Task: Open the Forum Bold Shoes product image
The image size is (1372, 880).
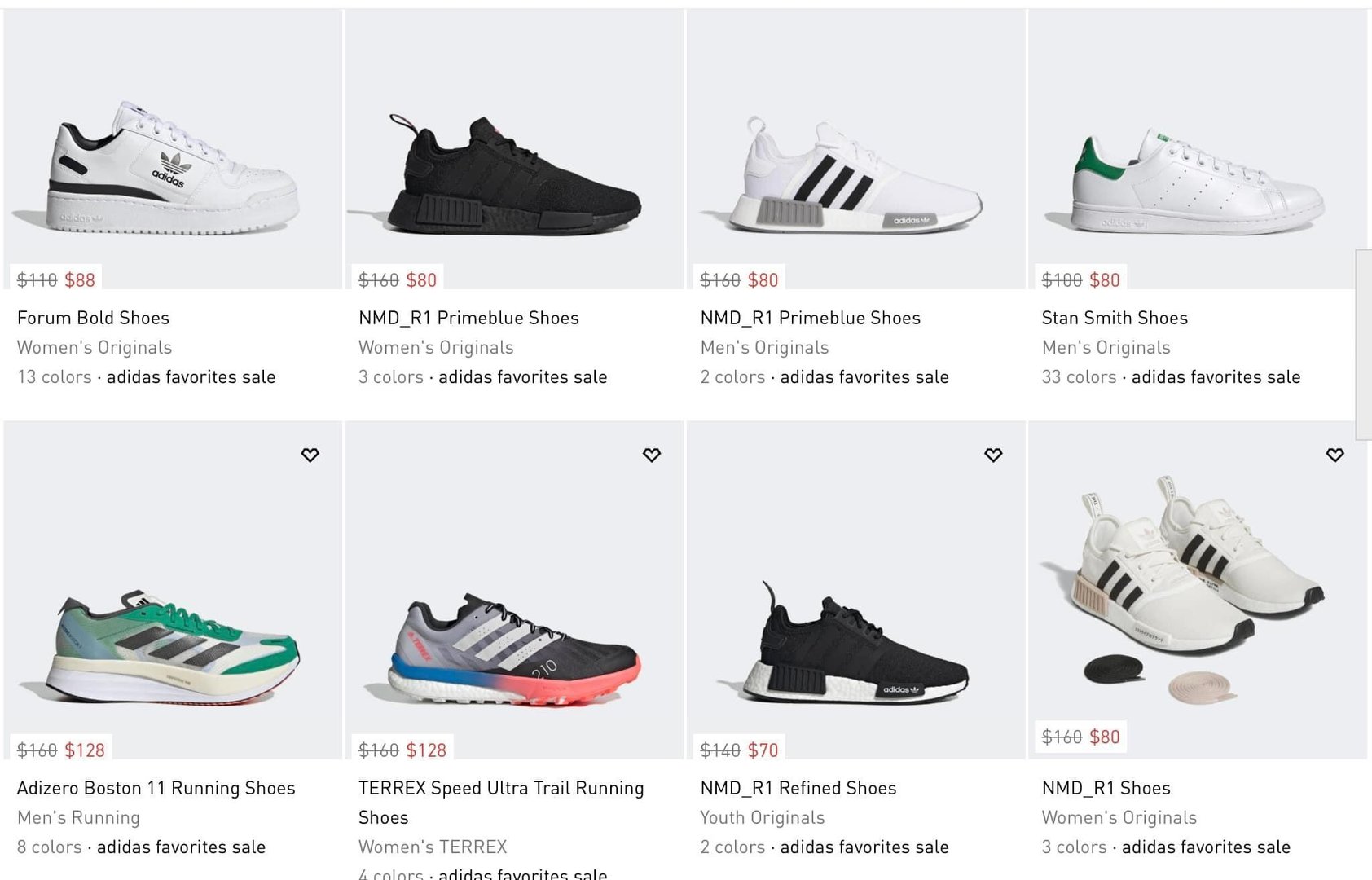Action: tap(173, 167)
